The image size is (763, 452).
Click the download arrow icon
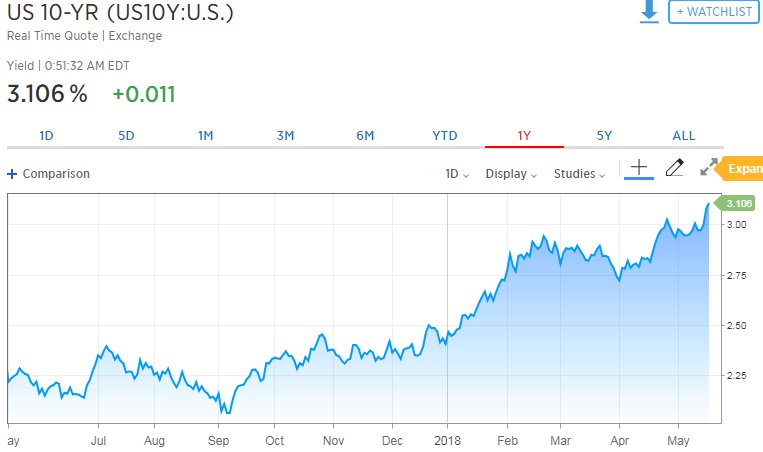[x=650, y=11]
